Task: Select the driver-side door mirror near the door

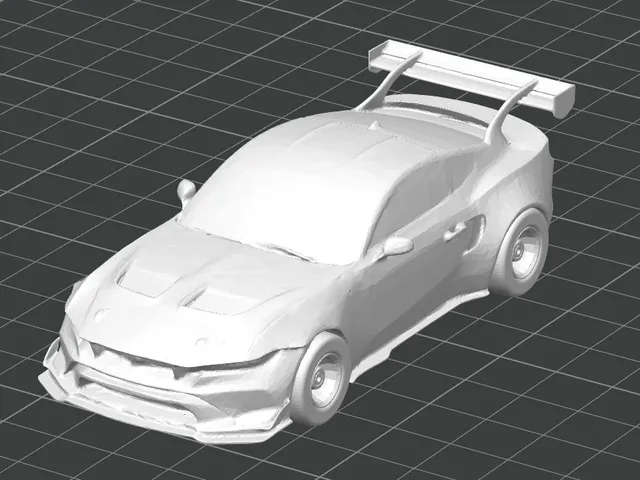Action: pyautogui.click(x=396, y=246)
